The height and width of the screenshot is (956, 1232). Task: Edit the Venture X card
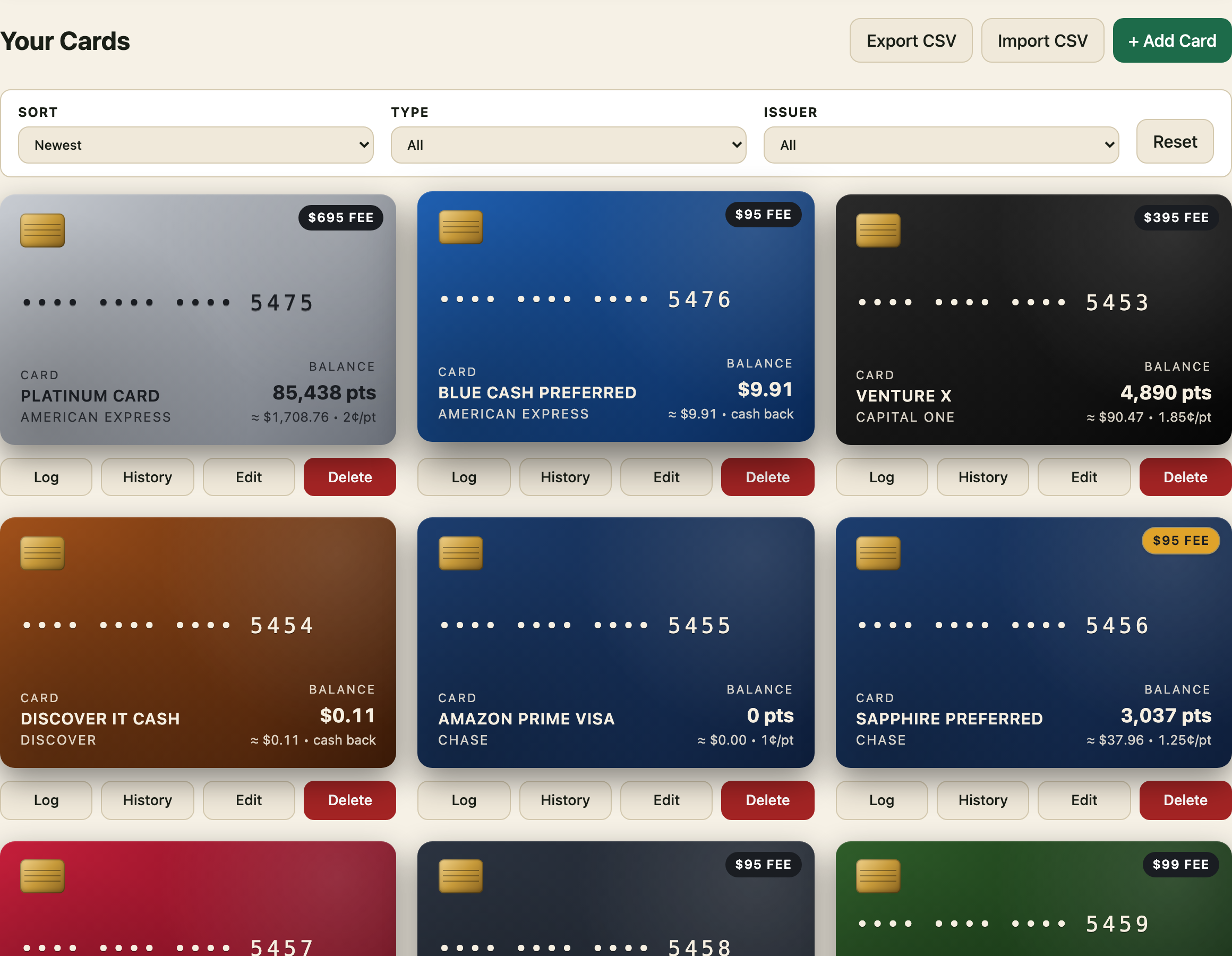click(1084, 477)
